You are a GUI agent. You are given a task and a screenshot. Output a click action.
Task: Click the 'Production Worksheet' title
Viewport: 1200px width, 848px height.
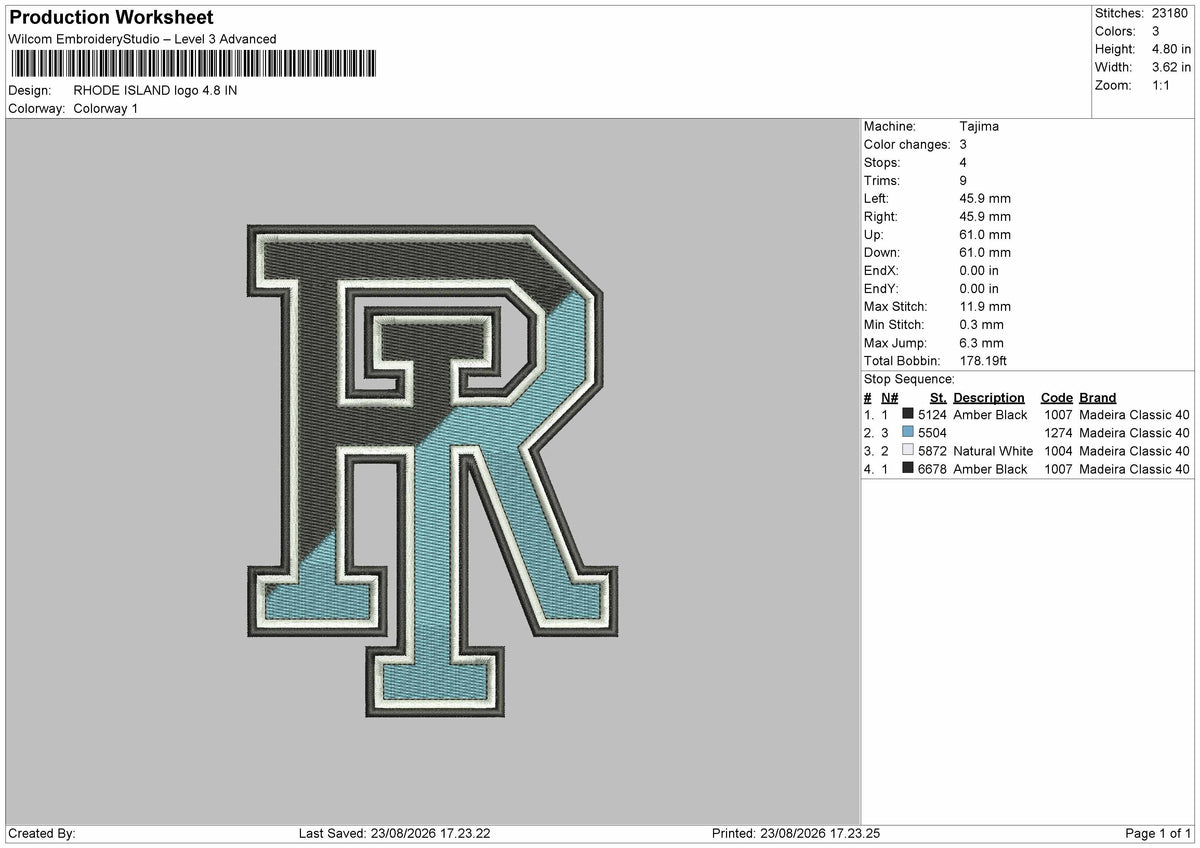click(111, 18)
